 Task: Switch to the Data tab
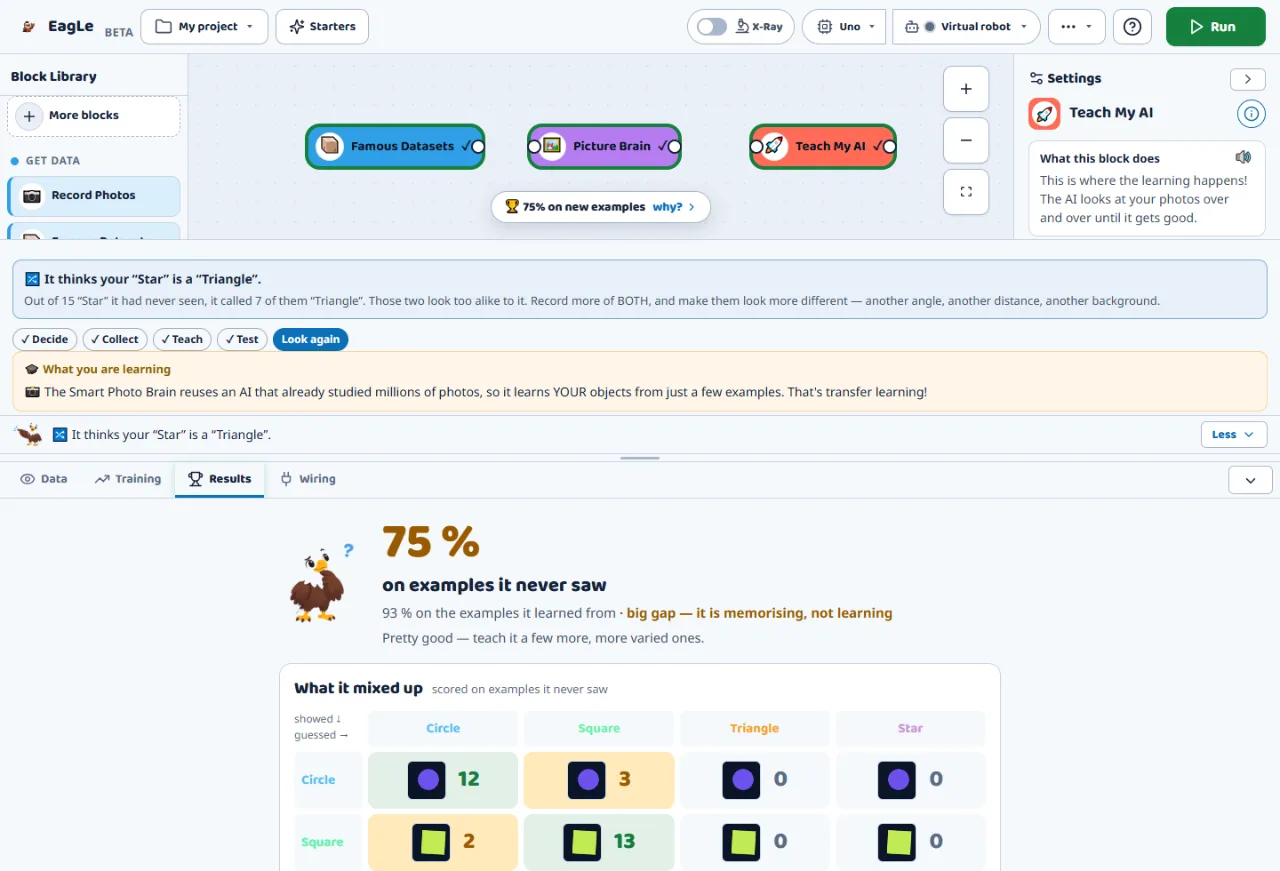(44, 479)
